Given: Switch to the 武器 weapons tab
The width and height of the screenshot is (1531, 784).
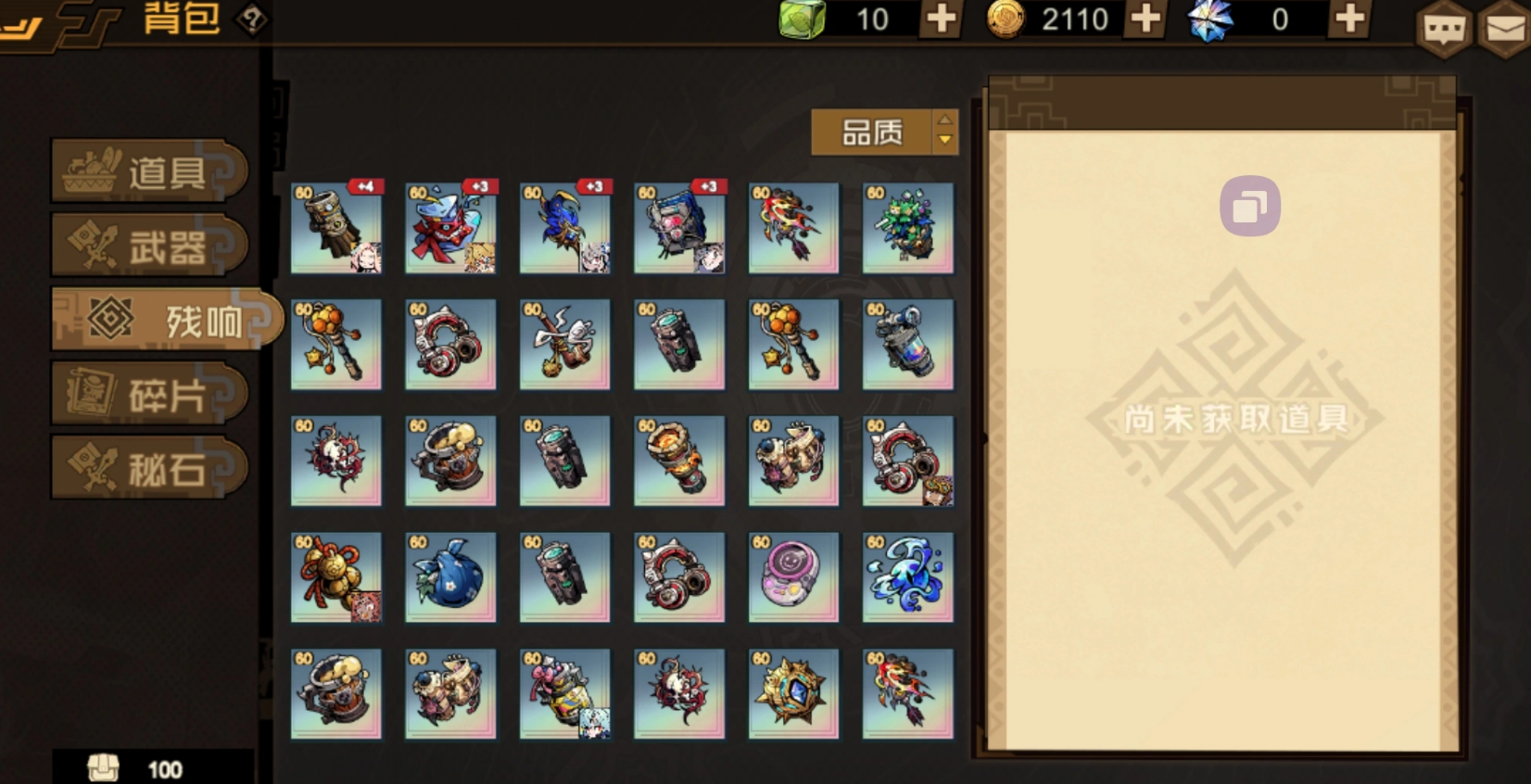Looking at the screenshot, I should (x=149, y=246).
